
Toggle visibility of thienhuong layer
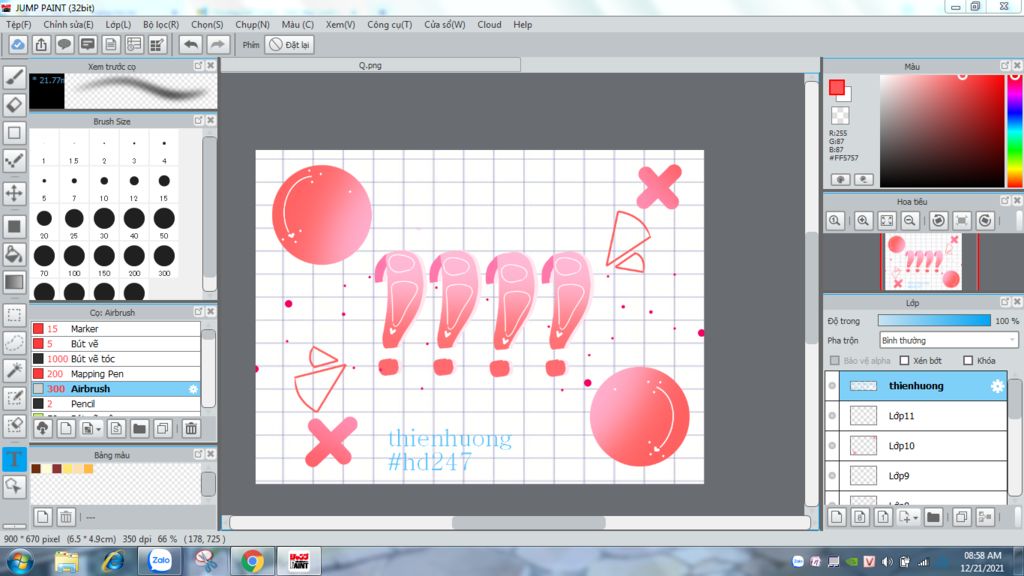click(x=832, y=386)
